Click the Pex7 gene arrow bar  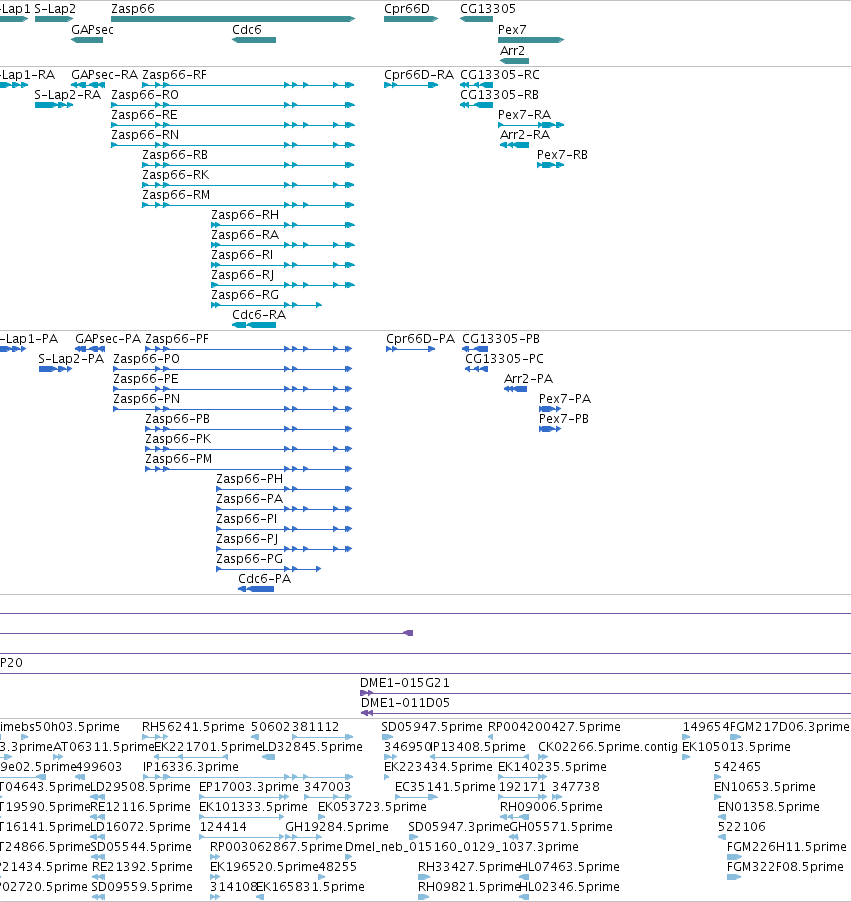(x=531, y=40)
